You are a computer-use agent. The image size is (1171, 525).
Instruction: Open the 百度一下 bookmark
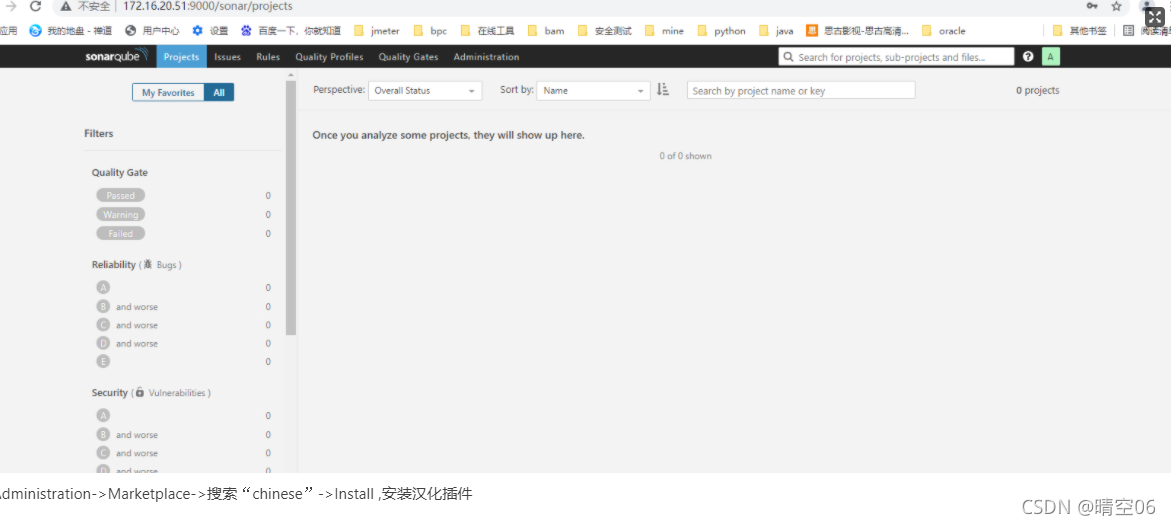pos(291,31)
